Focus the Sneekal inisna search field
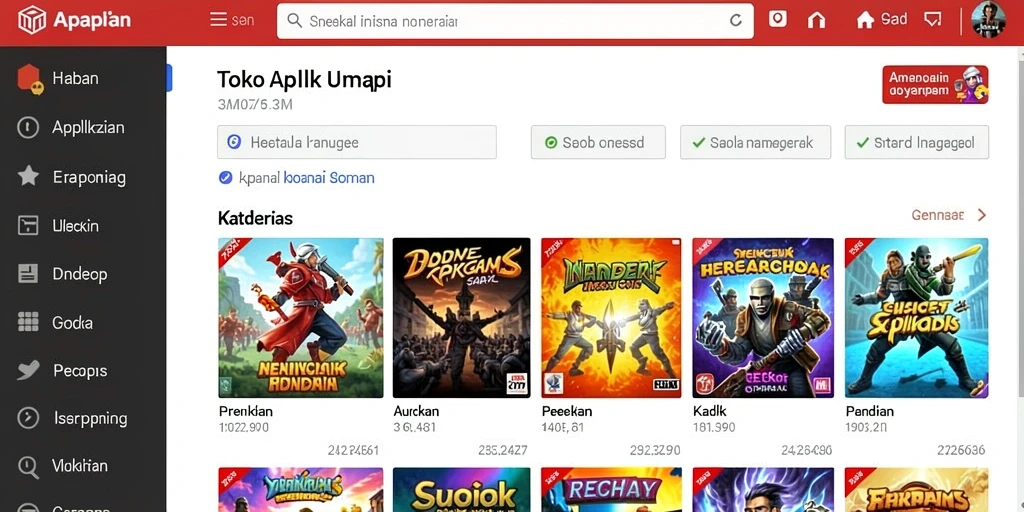 (515, 21)
